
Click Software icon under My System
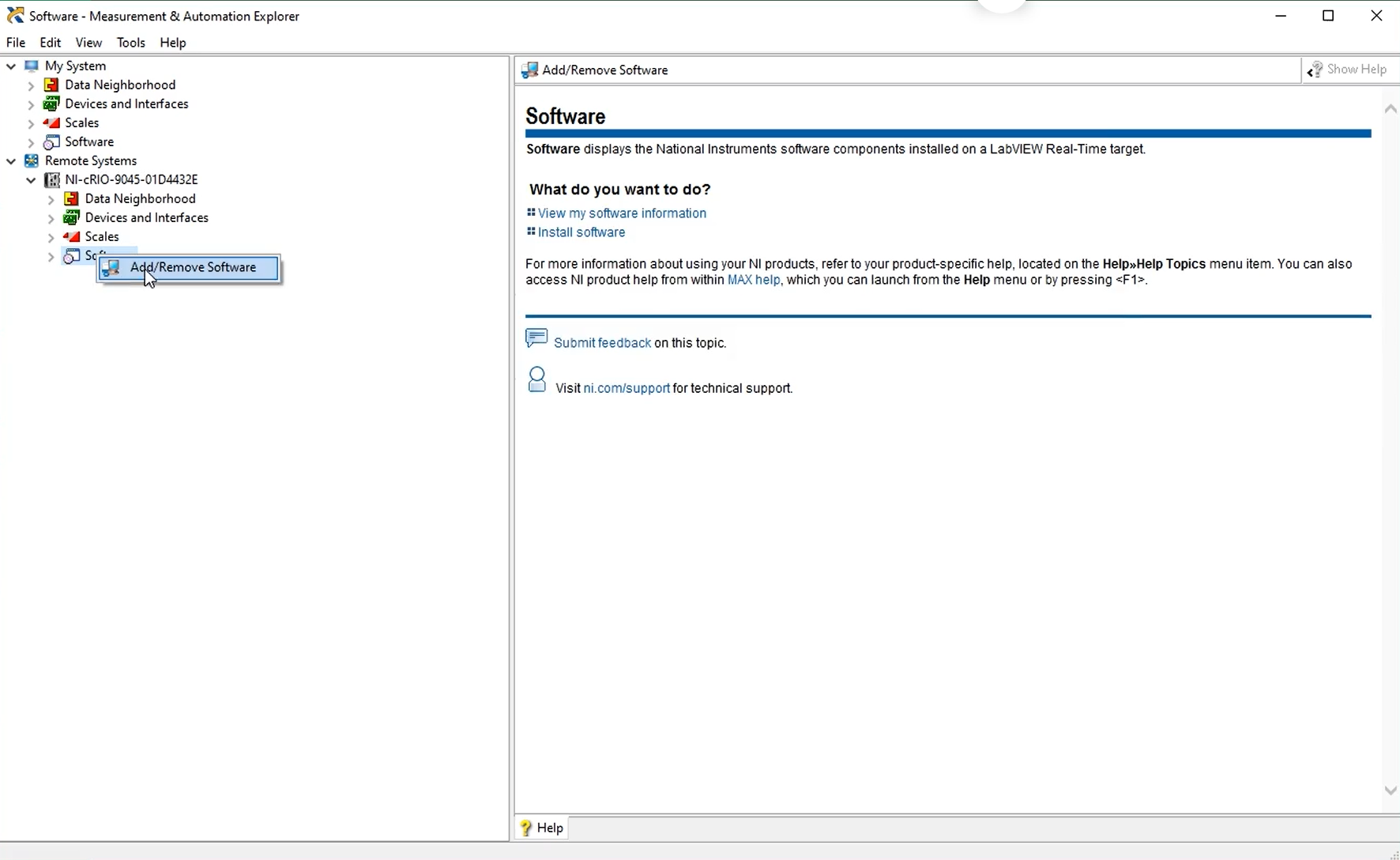coord(51,141)
